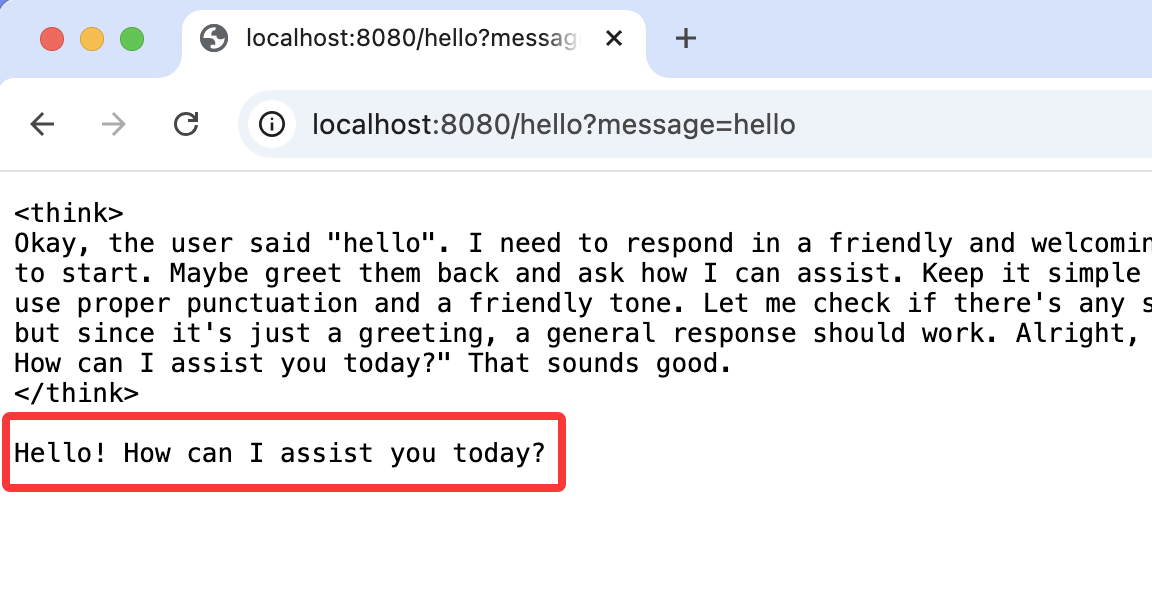Click the green fullscreen window button
Screen dimensions: 1152x596
point(132,39)
